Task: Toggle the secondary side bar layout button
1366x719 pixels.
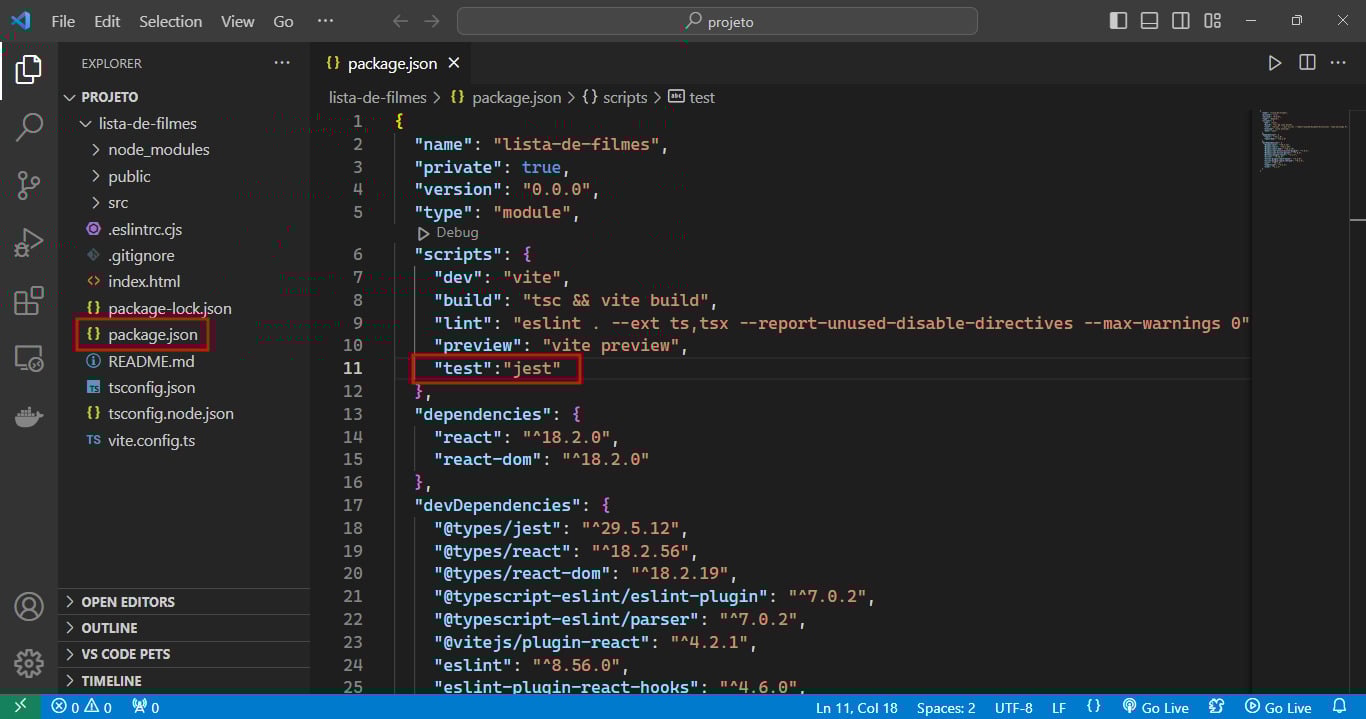Action: (x=1181, y=21)
